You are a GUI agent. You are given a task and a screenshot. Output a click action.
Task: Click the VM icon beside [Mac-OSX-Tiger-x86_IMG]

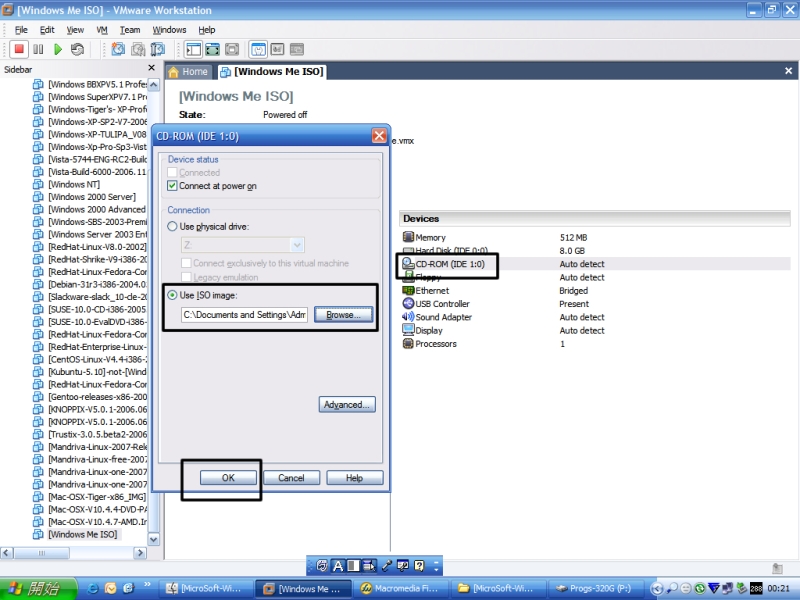(x=38, y=496)
